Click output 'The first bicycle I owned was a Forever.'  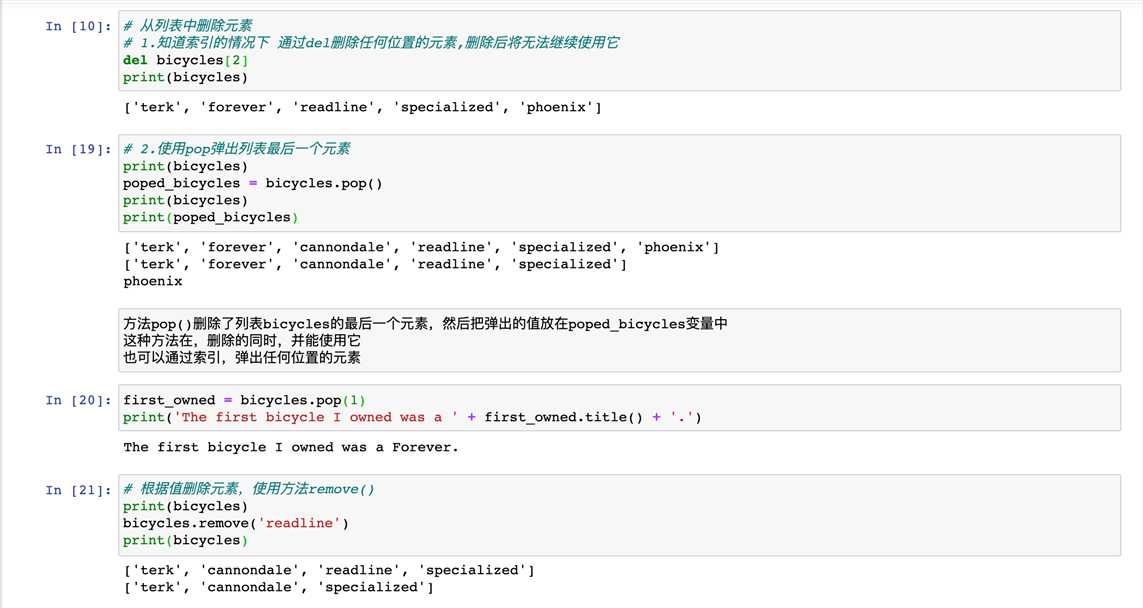(291, 447)
